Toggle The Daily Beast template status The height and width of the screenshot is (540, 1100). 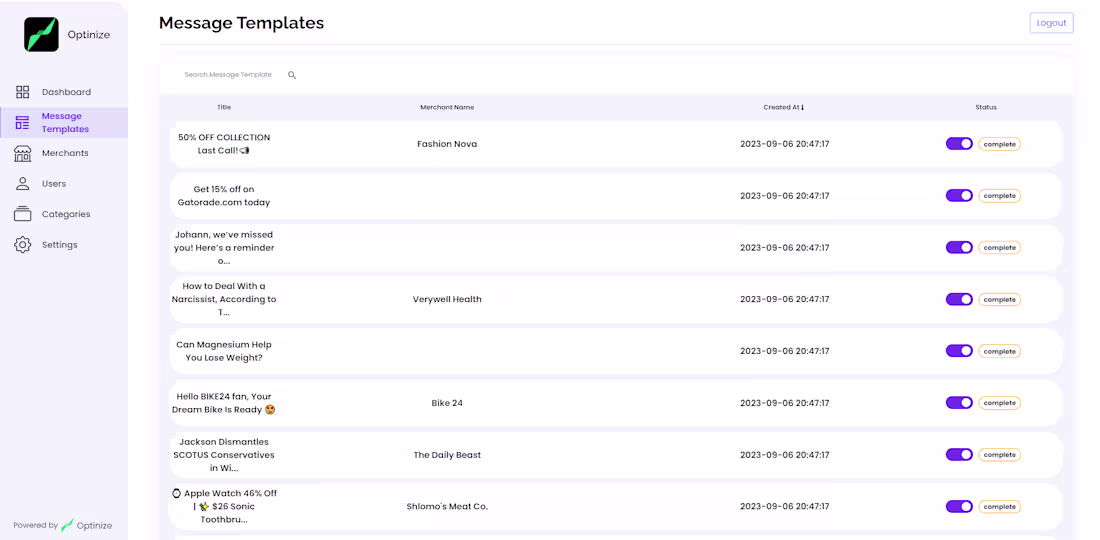point(959,455)
